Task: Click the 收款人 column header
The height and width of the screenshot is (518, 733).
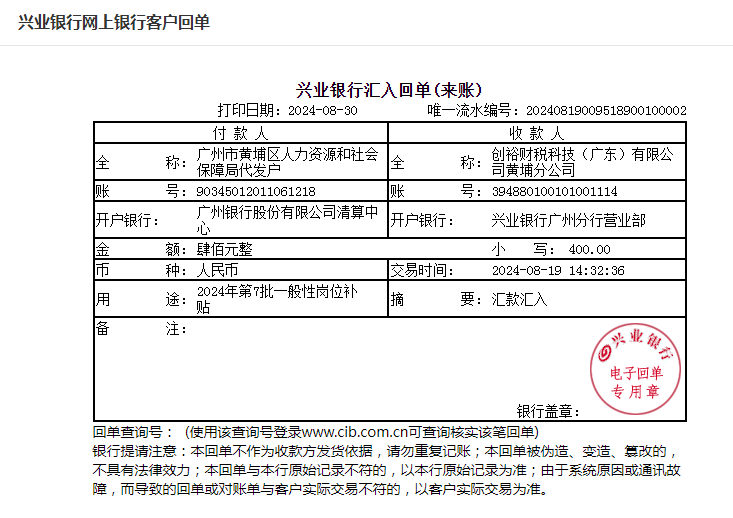Action: [537, 133]
